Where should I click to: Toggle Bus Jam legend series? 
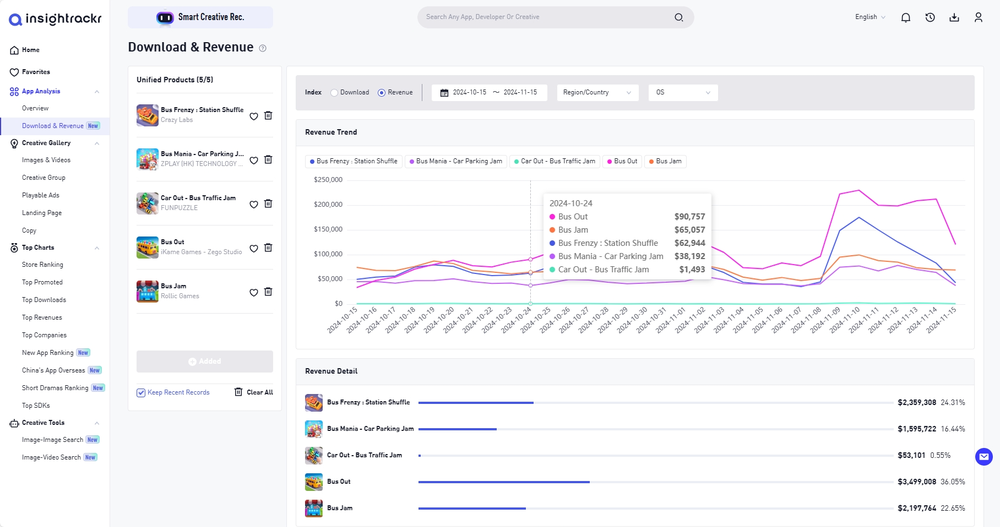665,161
